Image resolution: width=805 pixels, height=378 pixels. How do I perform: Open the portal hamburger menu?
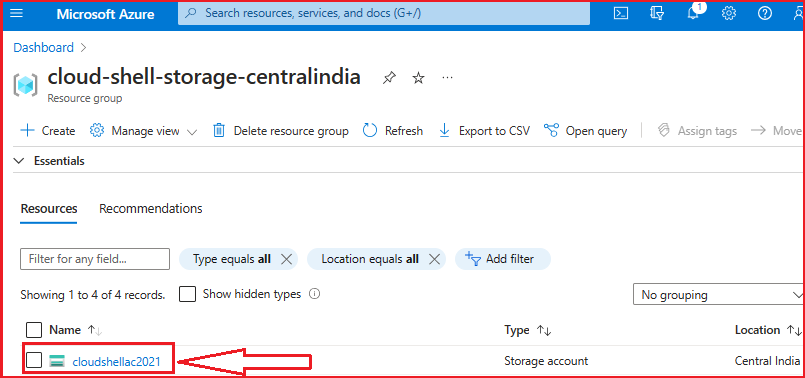click(x=16, y=13)
